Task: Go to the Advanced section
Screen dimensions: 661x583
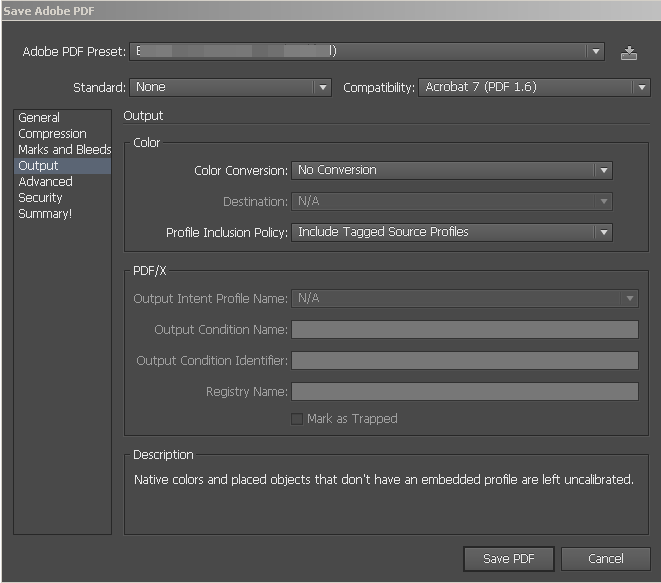Action: (x=45, y=182)
